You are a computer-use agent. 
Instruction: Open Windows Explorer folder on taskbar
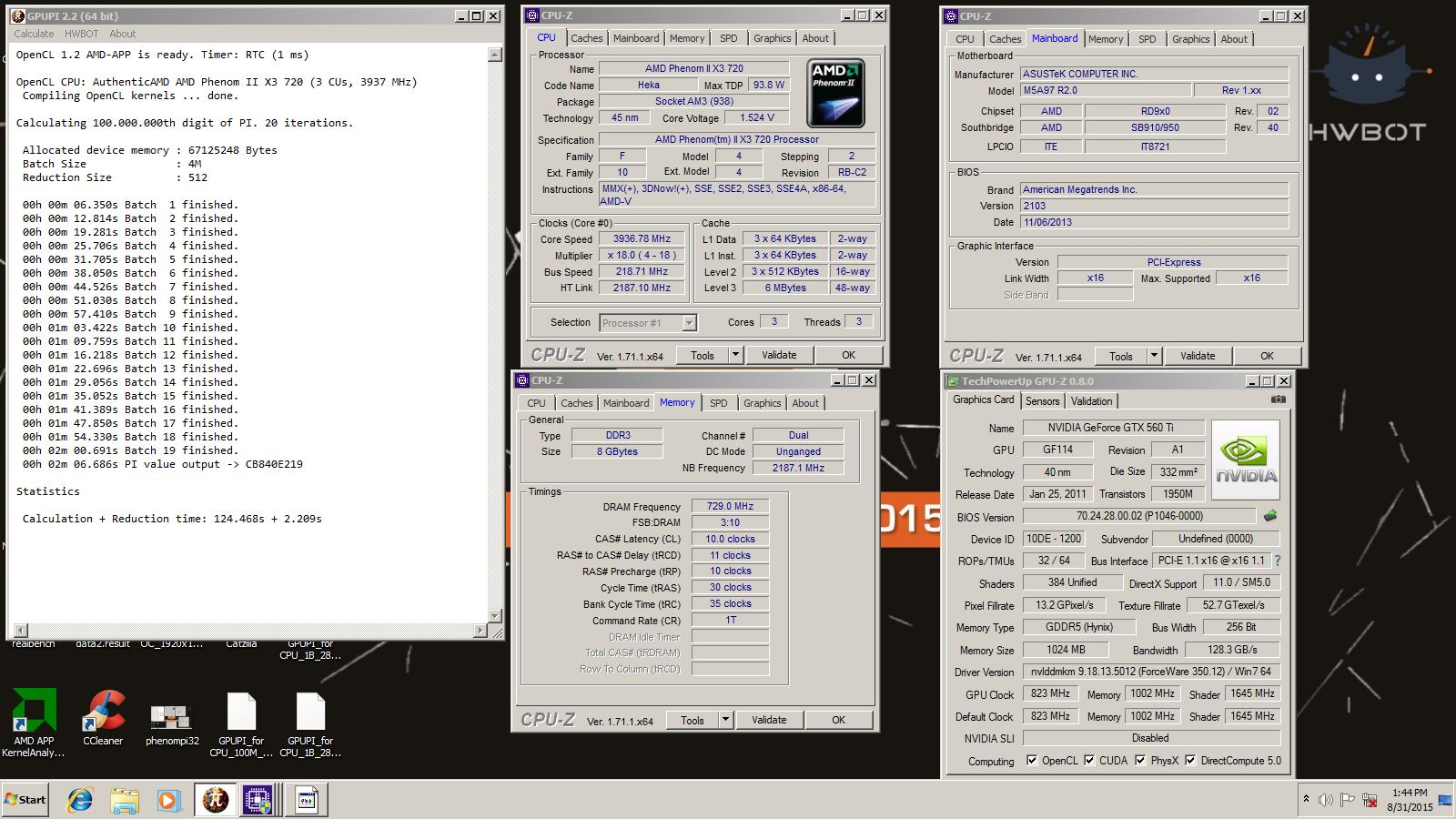(125, 800)
